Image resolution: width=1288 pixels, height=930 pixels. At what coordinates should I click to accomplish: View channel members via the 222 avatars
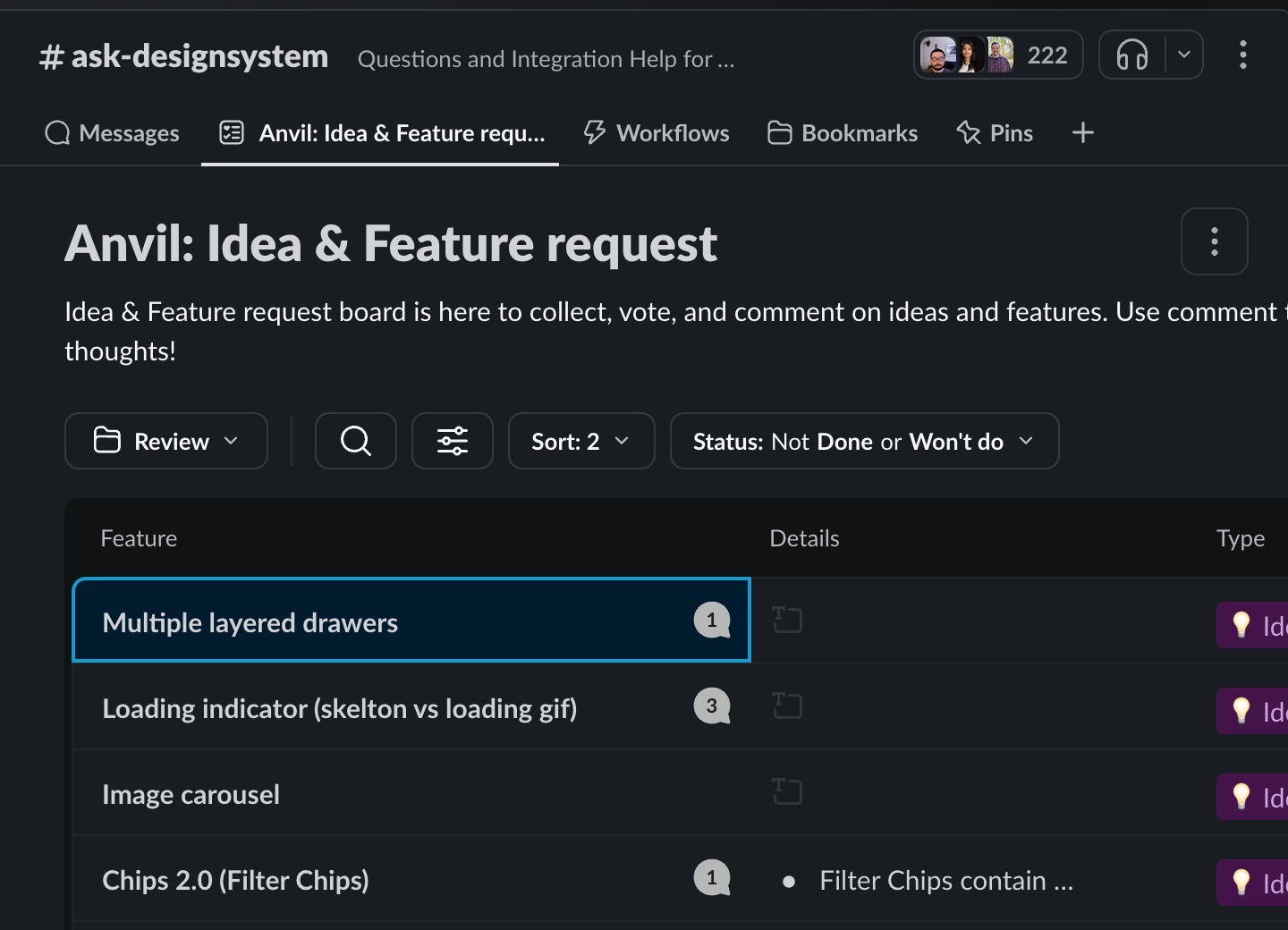pos(997,55)
